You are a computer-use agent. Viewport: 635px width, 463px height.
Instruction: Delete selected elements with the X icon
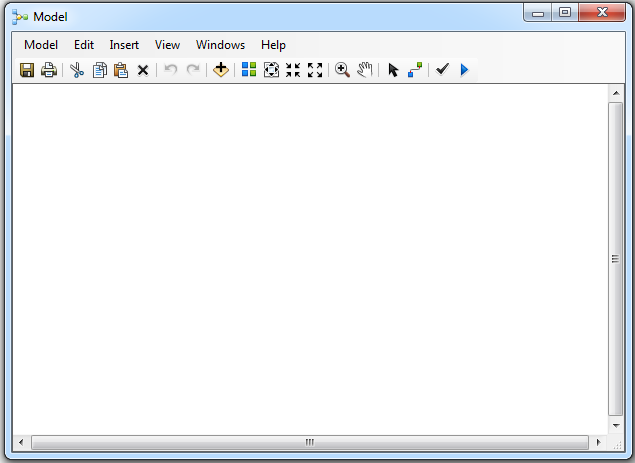pyautogui.click(x=143, y=70)
